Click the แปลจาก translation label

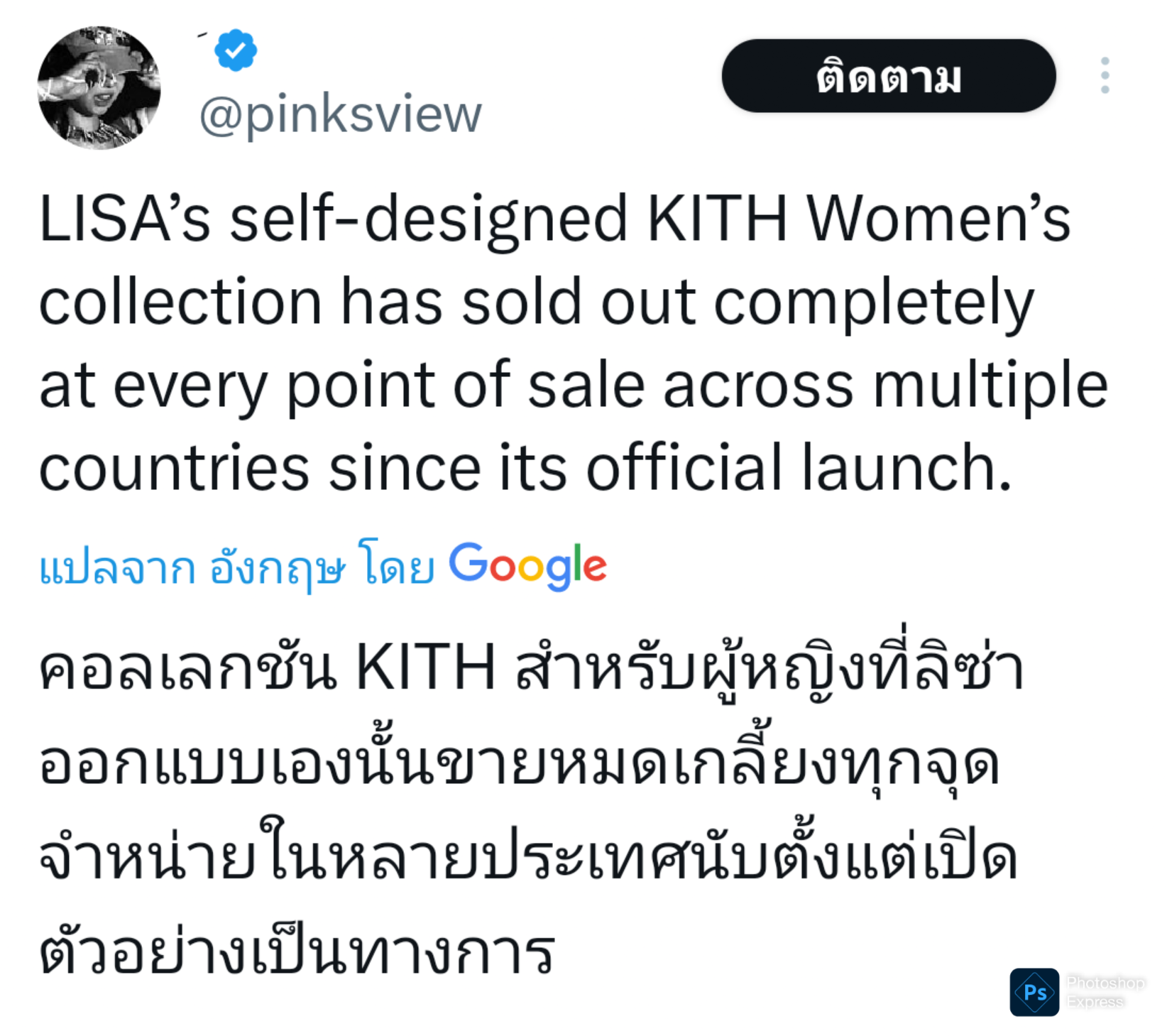coord(117,568)
